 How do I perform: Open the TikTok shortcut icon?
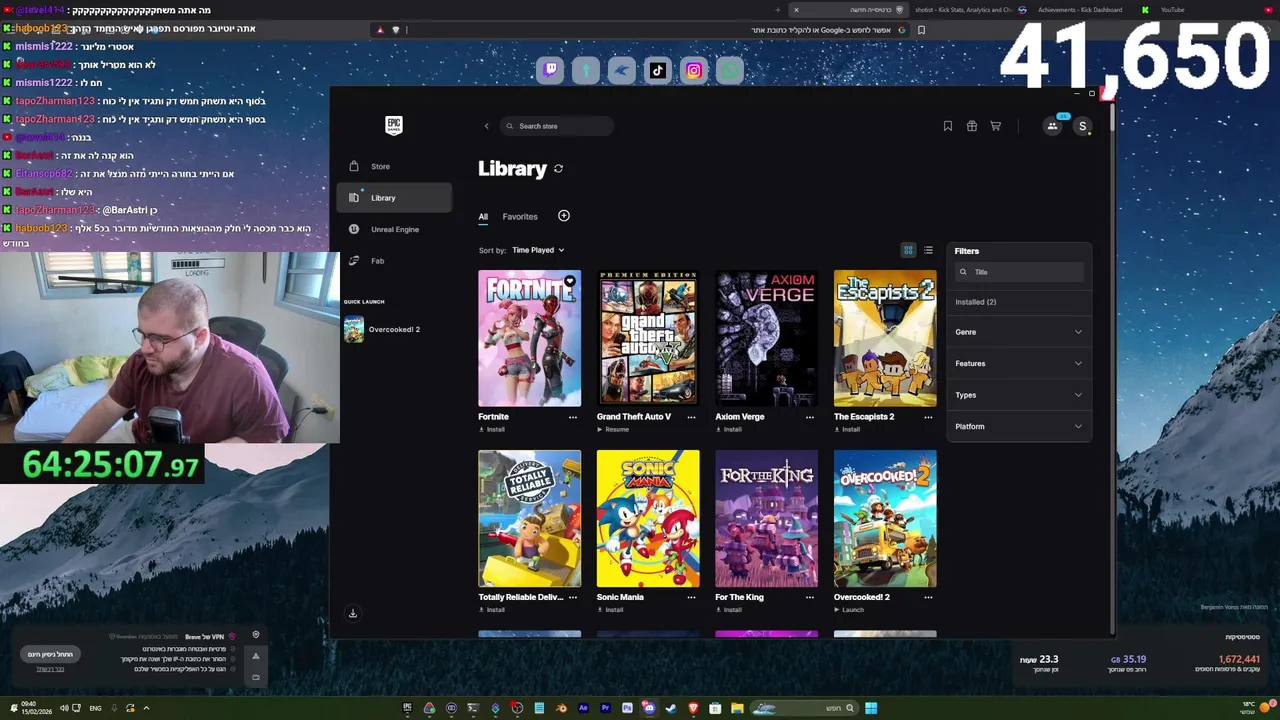(x=658, y=70)
